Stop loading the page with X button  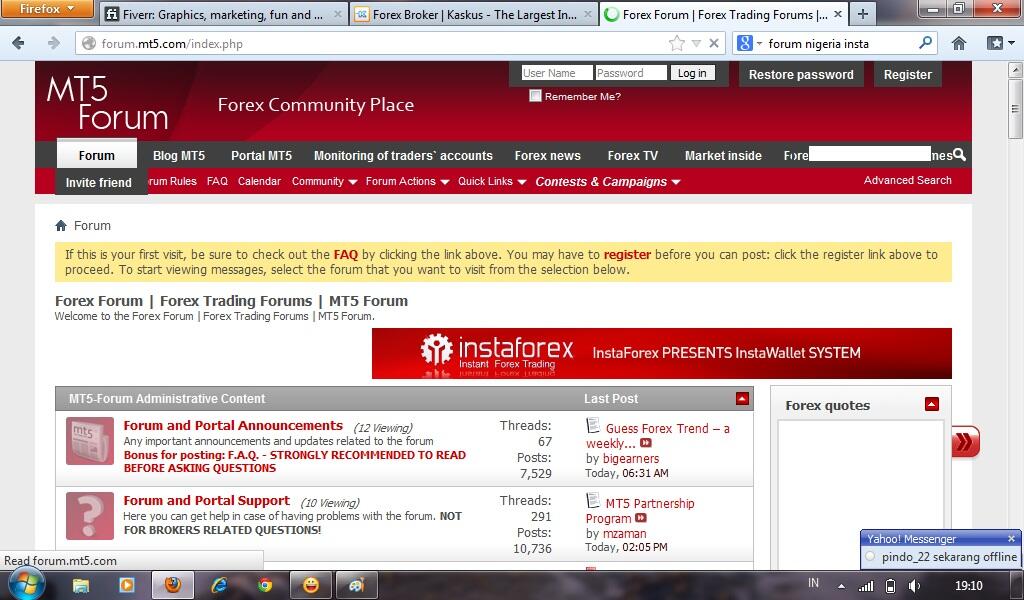coord(714,43)
